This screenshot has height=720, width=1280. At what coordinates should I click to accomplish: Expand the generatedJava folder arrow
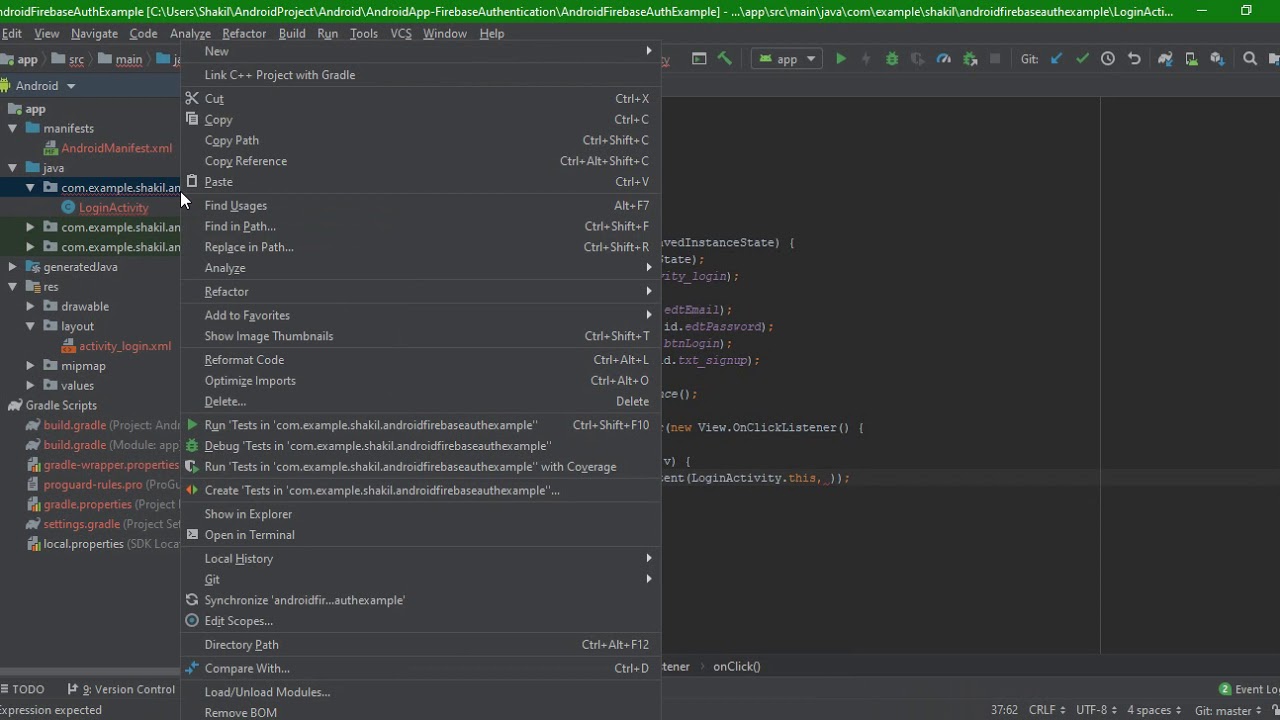point(12,267)
